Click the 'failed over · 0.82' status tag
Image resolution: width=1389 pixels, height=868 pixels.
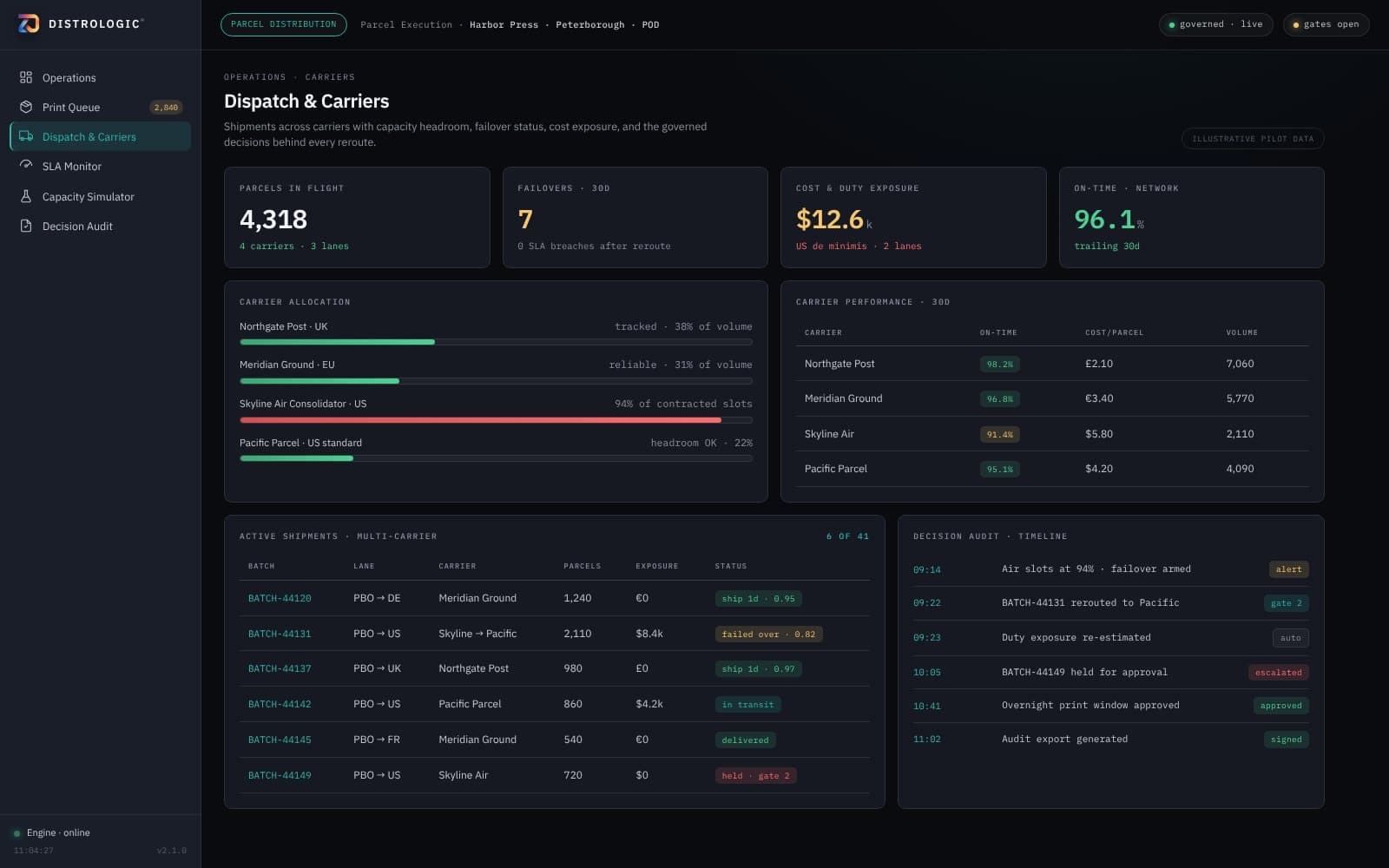(x=768, y=634)
